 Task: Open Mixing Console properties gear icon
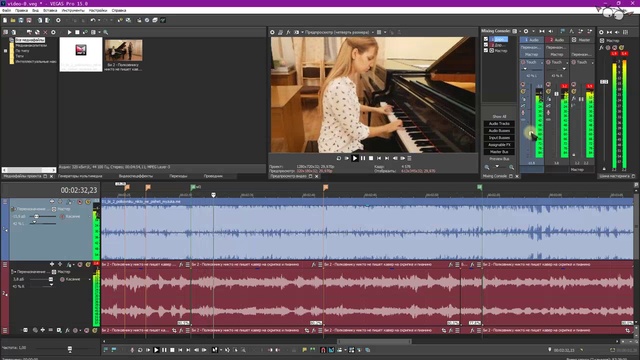526,31
